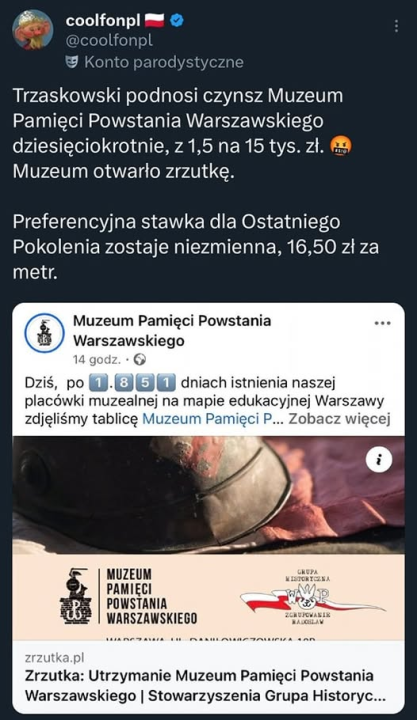Open the Muzeum Pamięci P... tagged link
This screenshot has width=417, height=720.
(210, 419)
